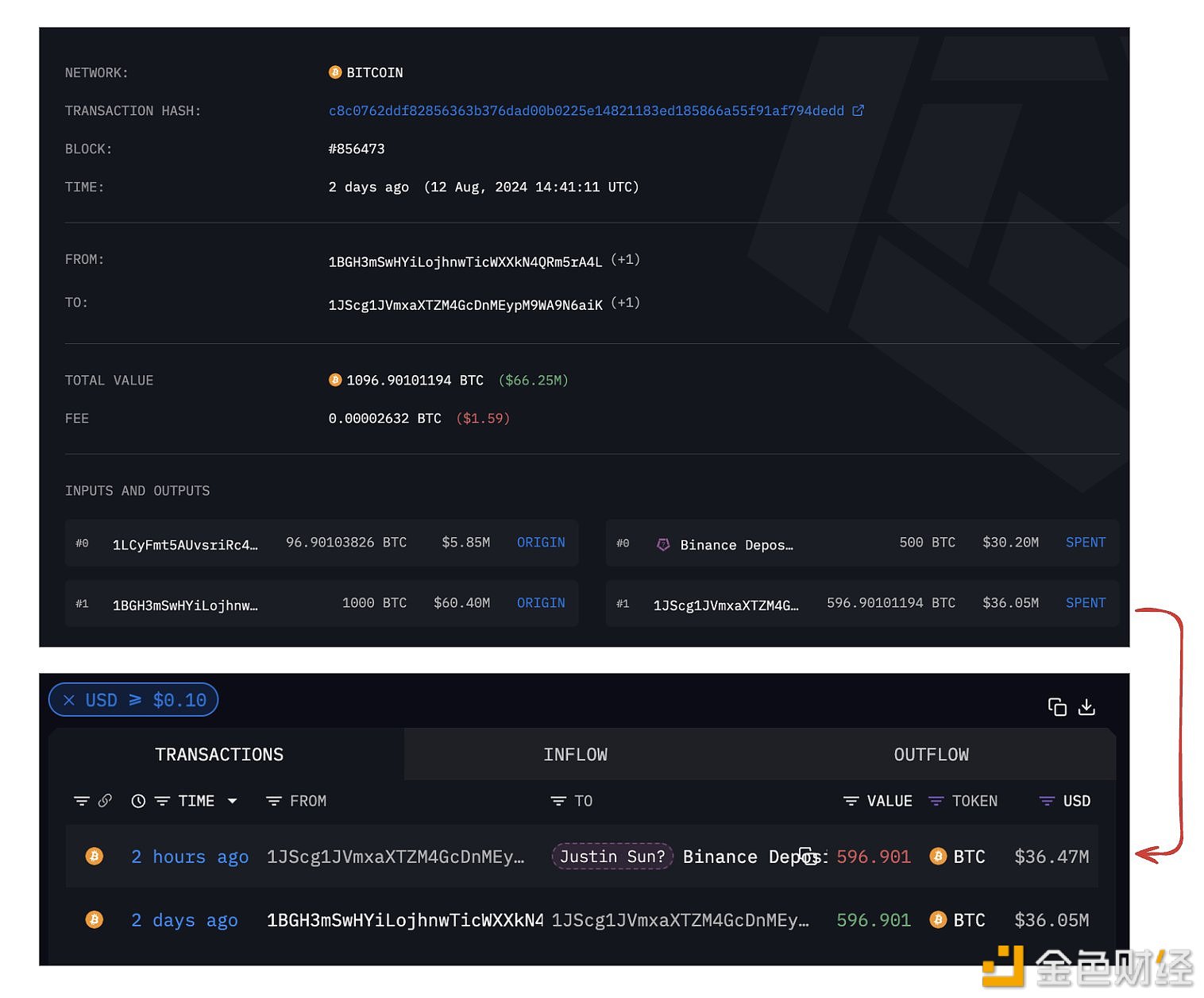This screenshot has width=1204, height=998.
Task: Click the timestamp (12 Aug, 2024 14:41:11 UTC)
Action: [531, 187]
